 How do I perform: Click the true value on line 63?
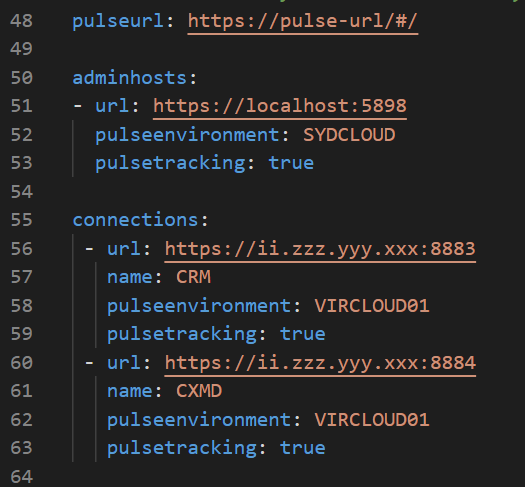[303, 448]
